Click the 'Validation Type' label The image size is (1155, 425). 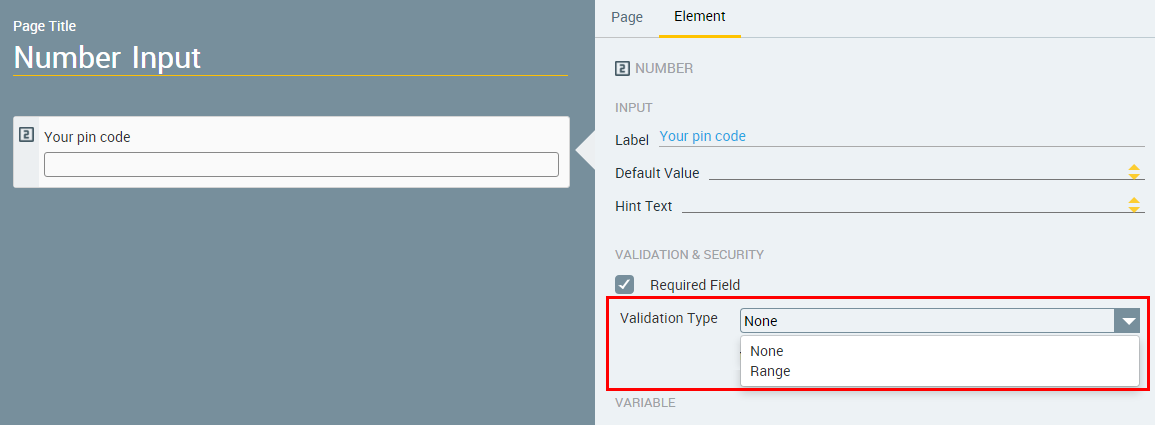tap(669, 318)
